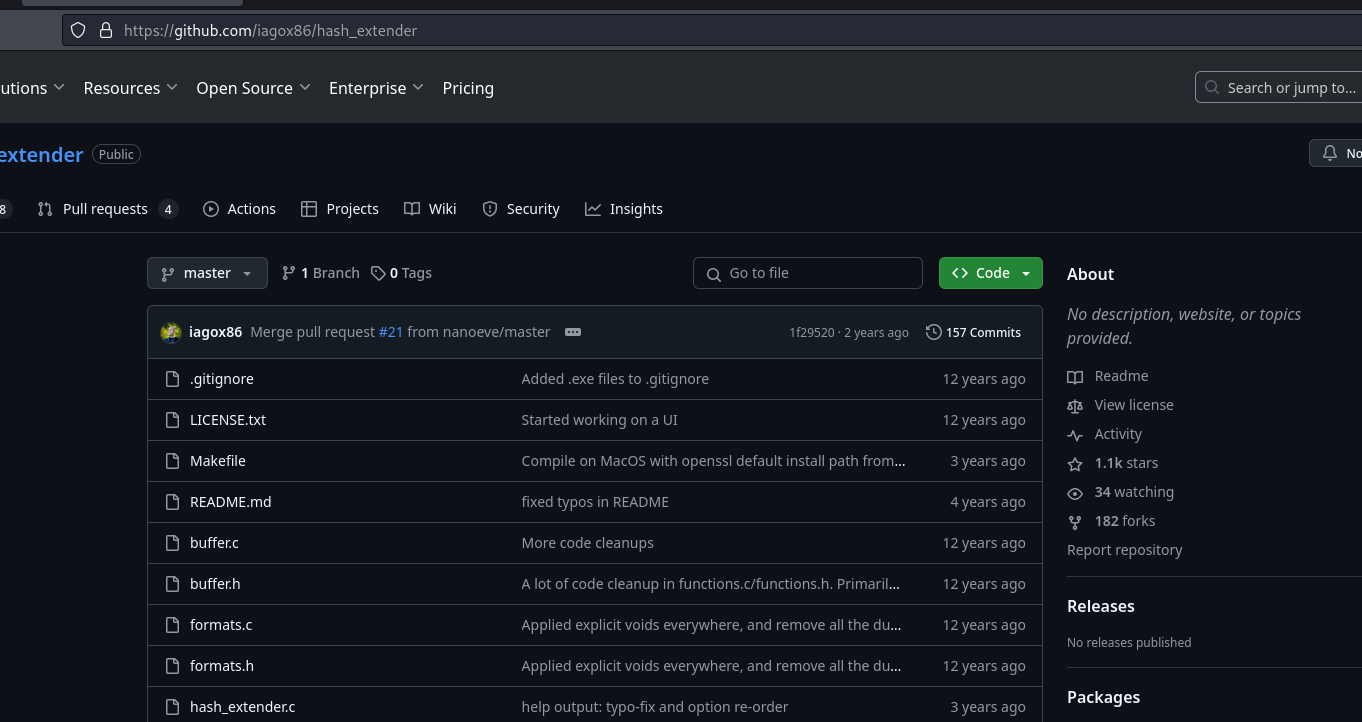Expand the Enterprise menu
The width and height of the screenshot is (1362, 722).
point(376,88)
